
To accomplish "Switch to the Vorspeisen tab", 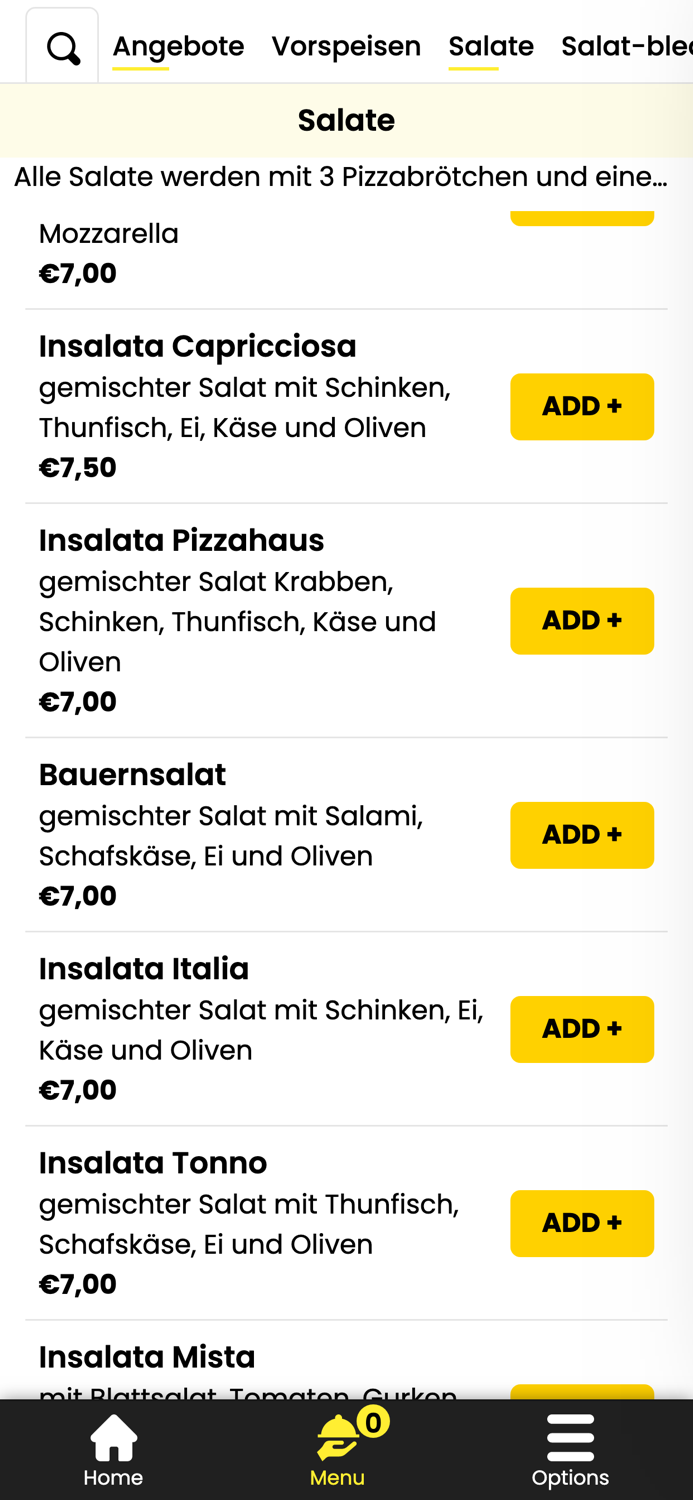I will click(346, 46).
